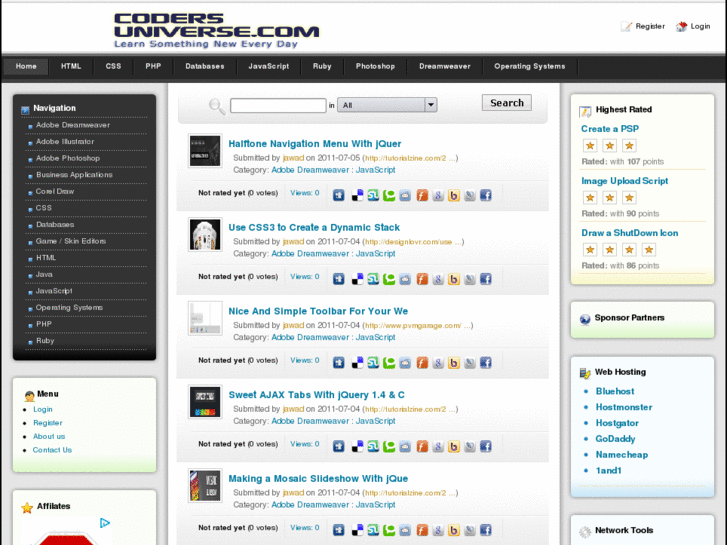This screenshot has height=545, width=727.
Task: Click orange b icon in Nice And Simple Toolbar row
Action: coord(454,363)
